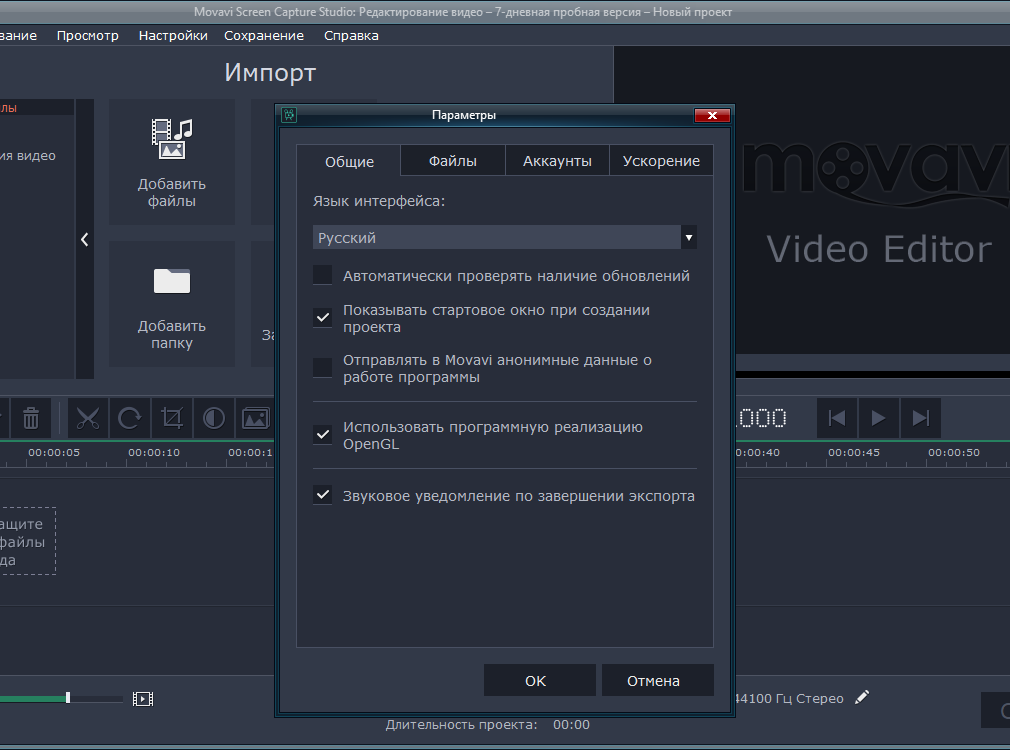
Task: Click the Язык интерфейса label
Action: coord(379,201)
